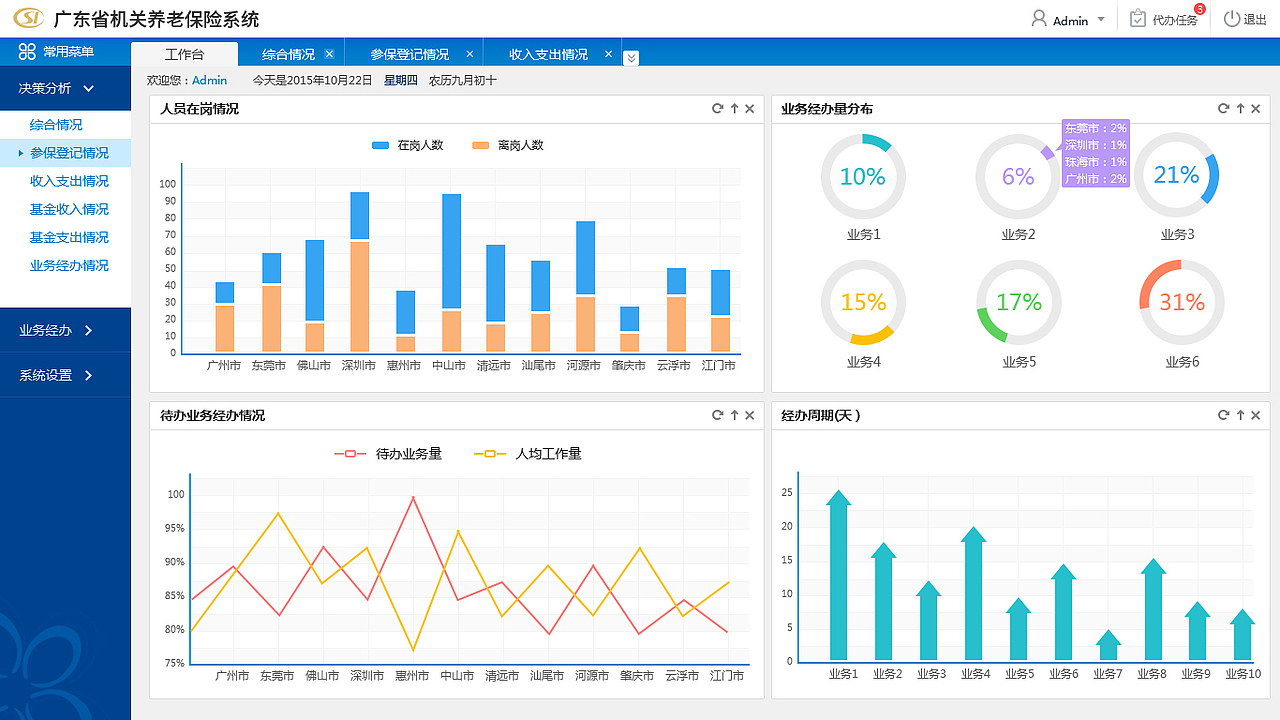This screenshot has width=1280, height=720.
Task: Open the Admin user dropdown arrow
Action: (x=1101, y=20)
